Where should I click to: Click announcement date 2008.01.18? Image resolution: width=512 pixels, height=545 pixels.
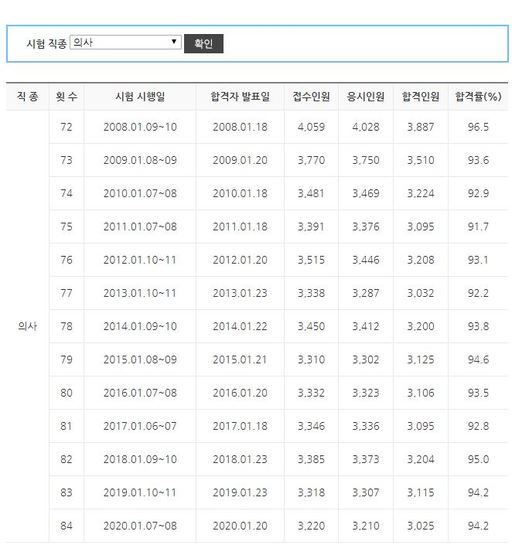pos(240,127)
